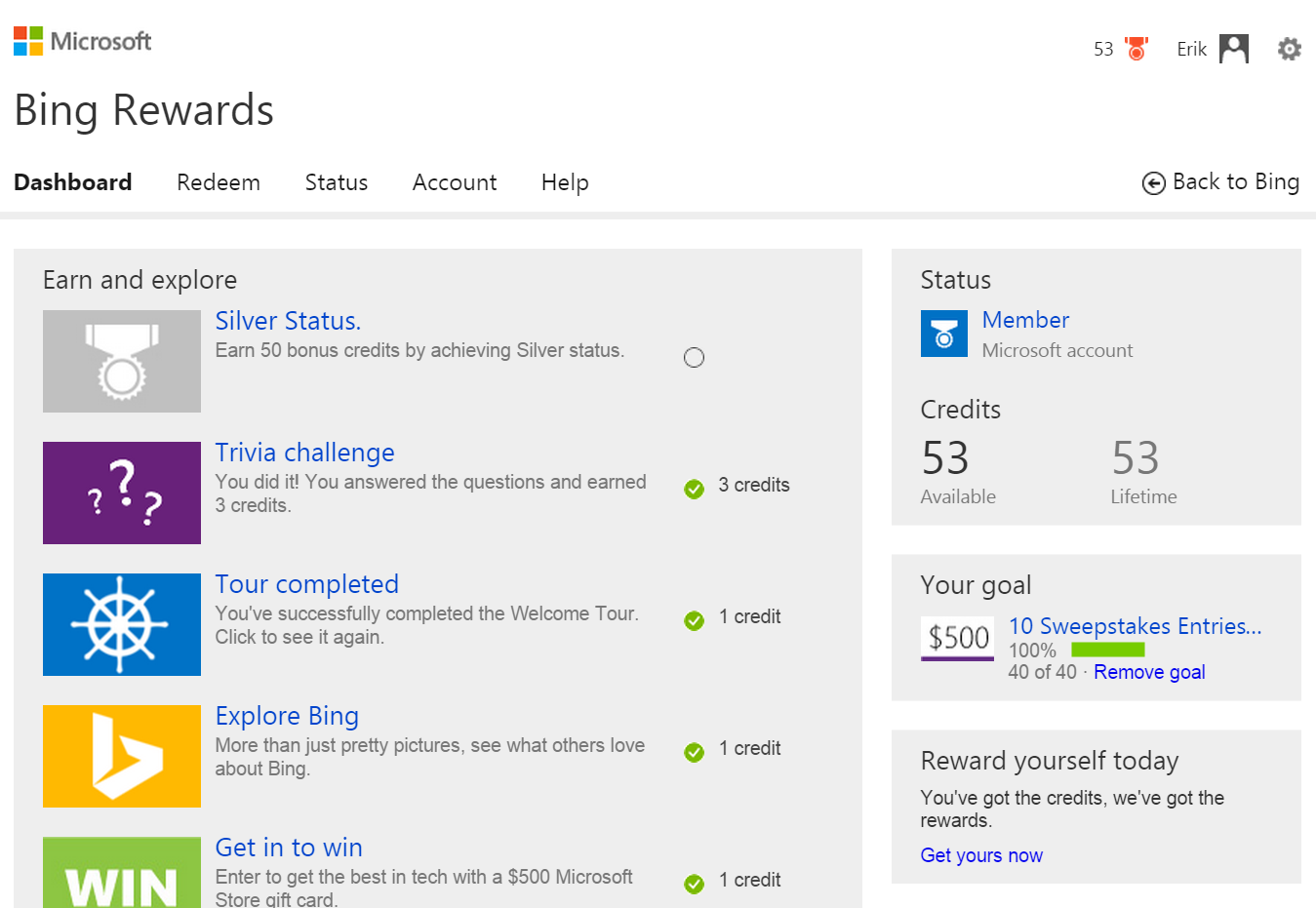Click the 53 Lifetime credits value
Viewport: 1316px width, 908px height.
(x=1136, y=458)
